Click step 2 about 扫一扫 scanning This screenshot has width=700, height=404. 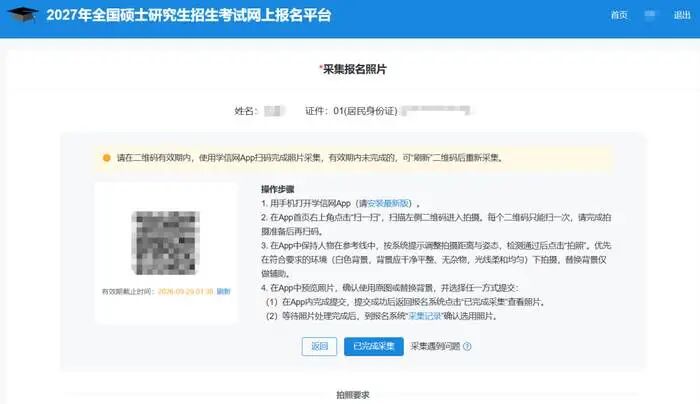point(436,225)
